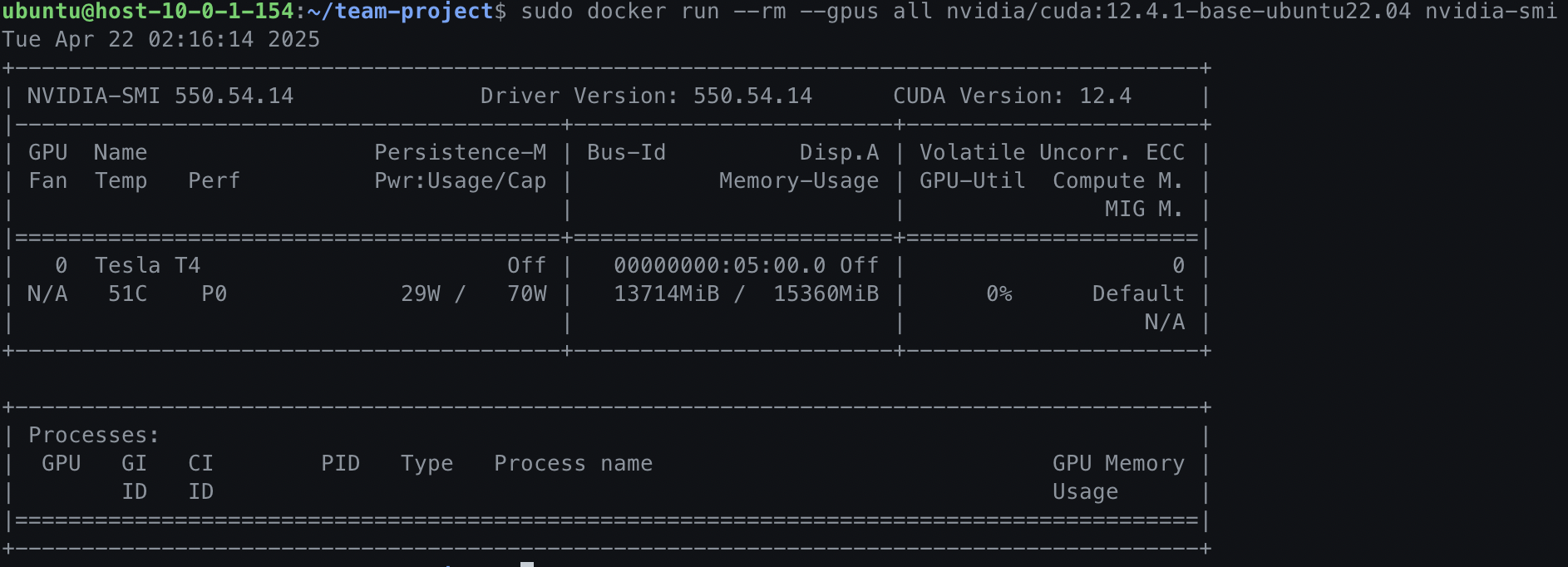Click the 'sudo' word in the command
The height and width of the screenshot is (567, 1568).
tap(547, 12)
